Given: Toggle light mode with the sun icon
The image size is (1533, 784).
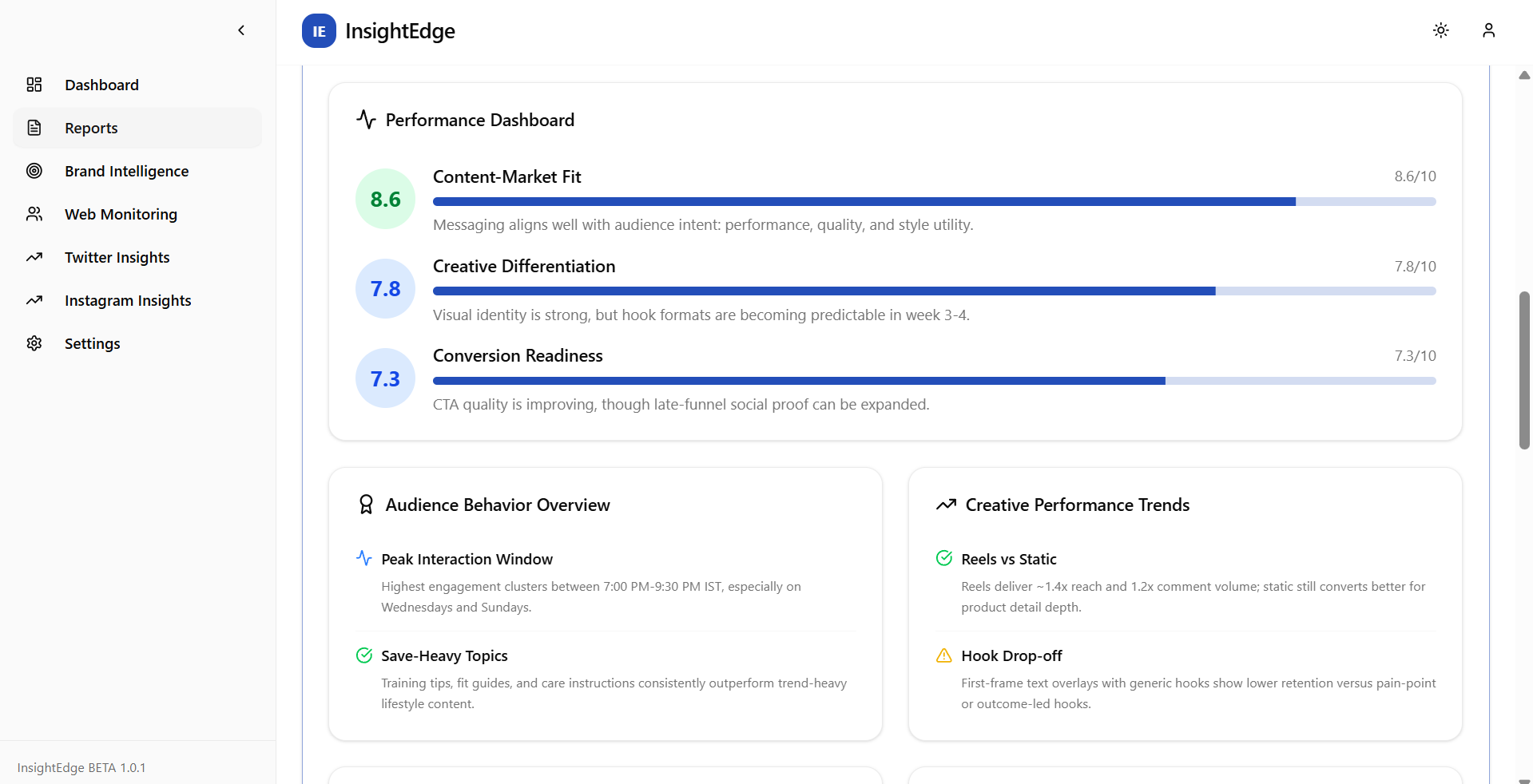Looking at the screenshot, I should pyautogui.click(x=1440, y=30).
